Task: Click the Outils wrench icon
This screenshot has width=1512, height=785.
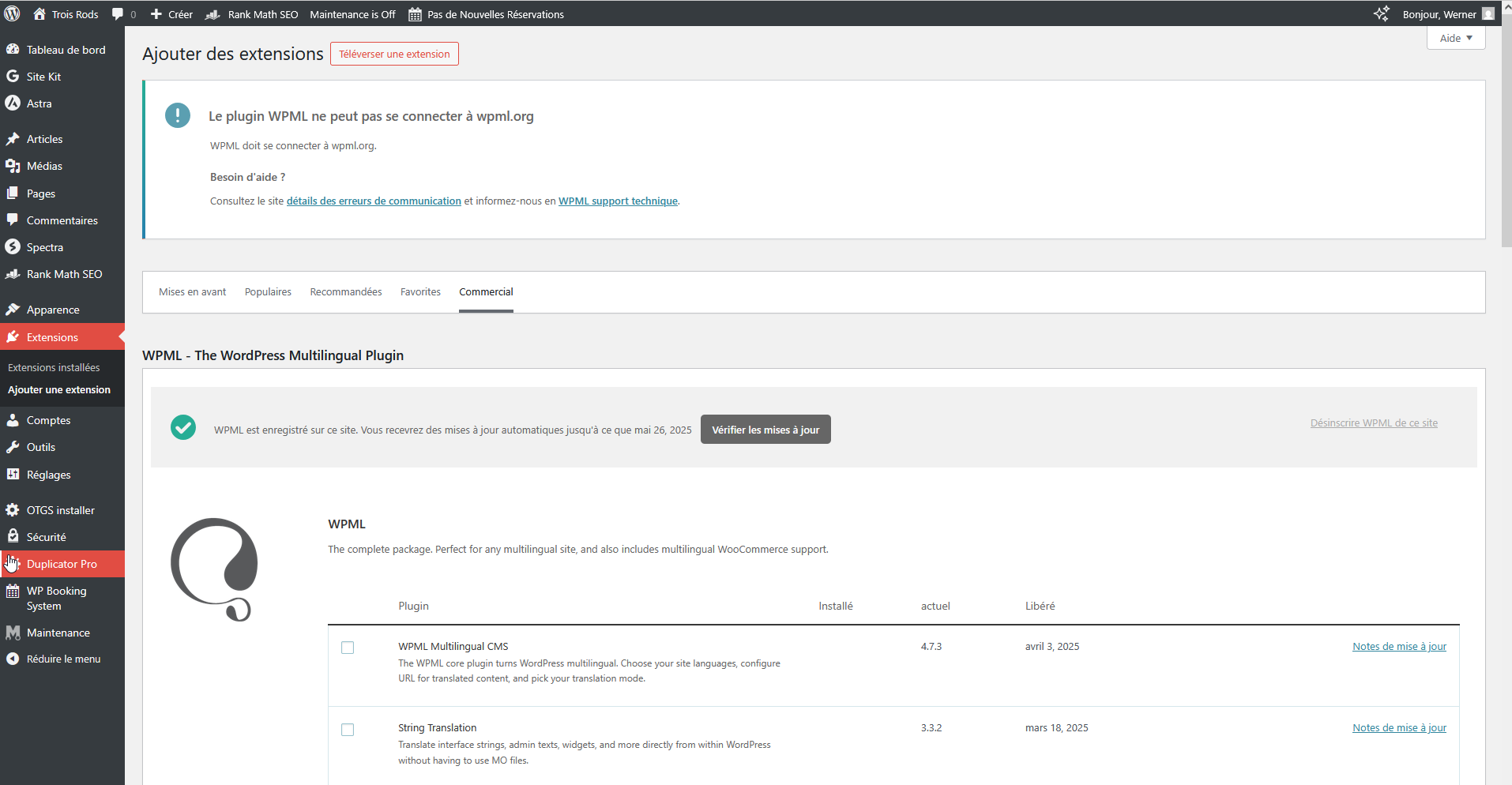Action: pyautogui.click(x=13, y=446)
